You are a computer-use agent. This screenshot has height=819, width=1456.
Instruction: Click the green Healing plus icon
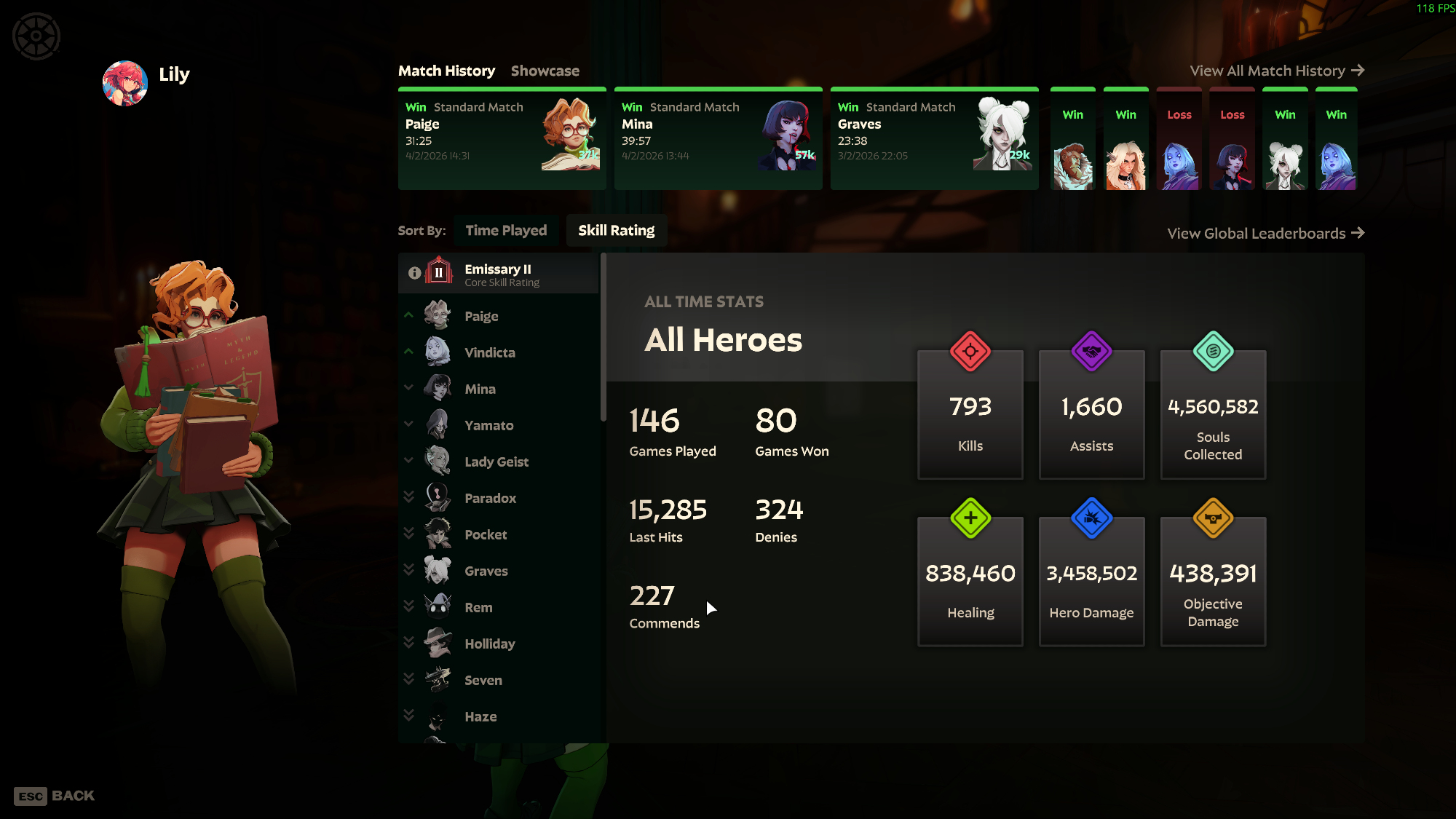pyautogui.click(x=970, y=518)
